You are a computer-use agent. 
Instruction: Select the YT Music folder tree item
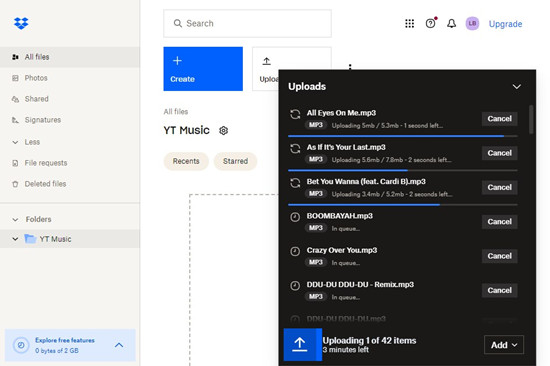[x=70, y=239]
